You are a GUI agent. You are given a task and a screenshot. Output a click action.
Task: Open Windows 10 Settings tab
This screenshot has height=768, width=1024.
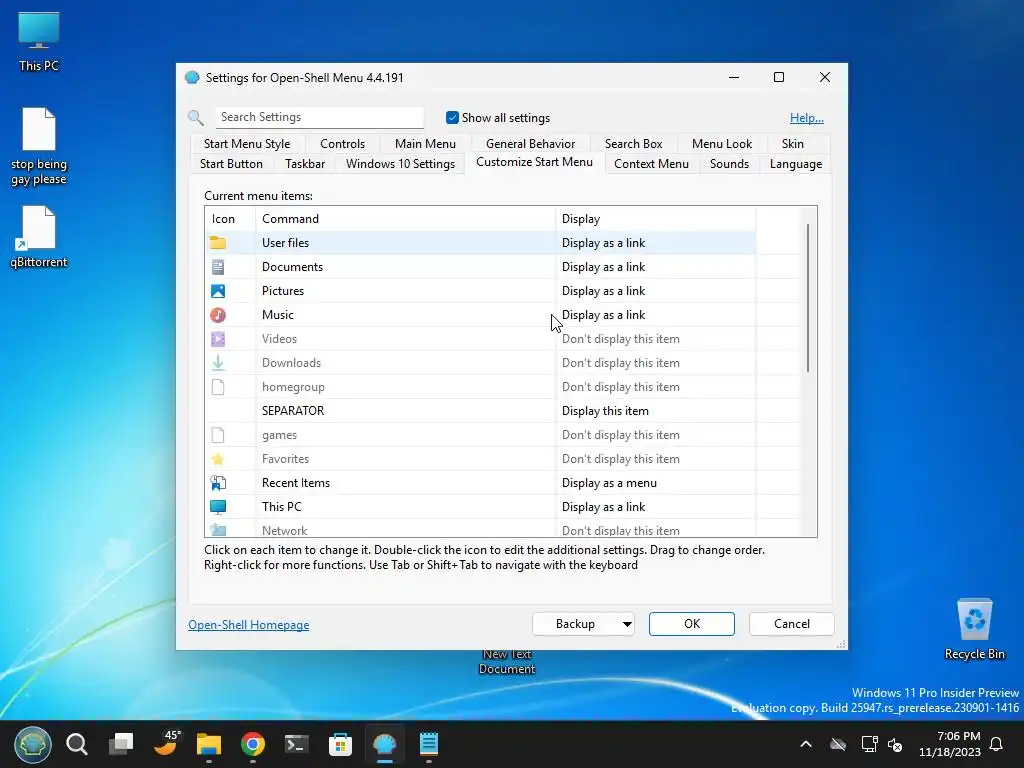400,164
